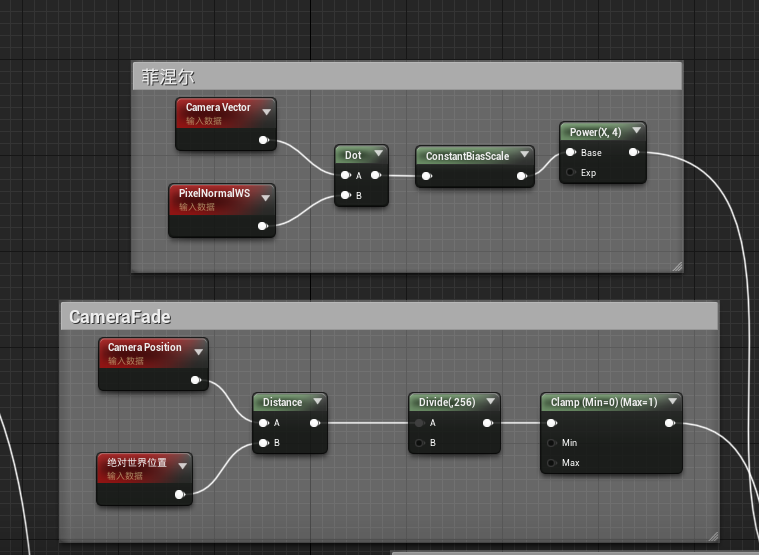759x555 pixels.
Task: Select the CameraFade comment box title
Action: (120, 317)
